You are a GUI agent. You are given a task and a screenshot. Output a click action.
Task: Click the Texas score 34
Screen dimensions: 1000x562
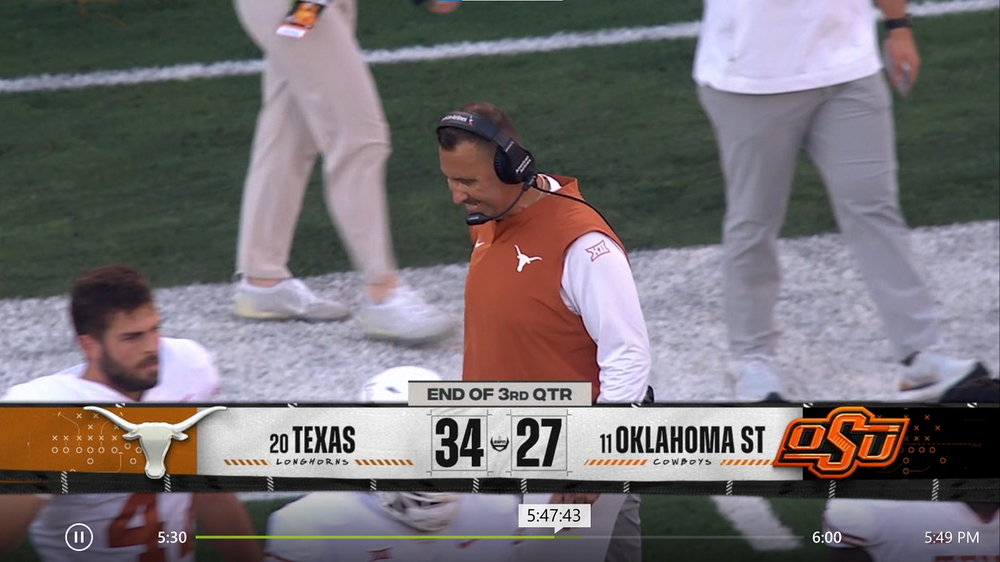pos(459,443)
